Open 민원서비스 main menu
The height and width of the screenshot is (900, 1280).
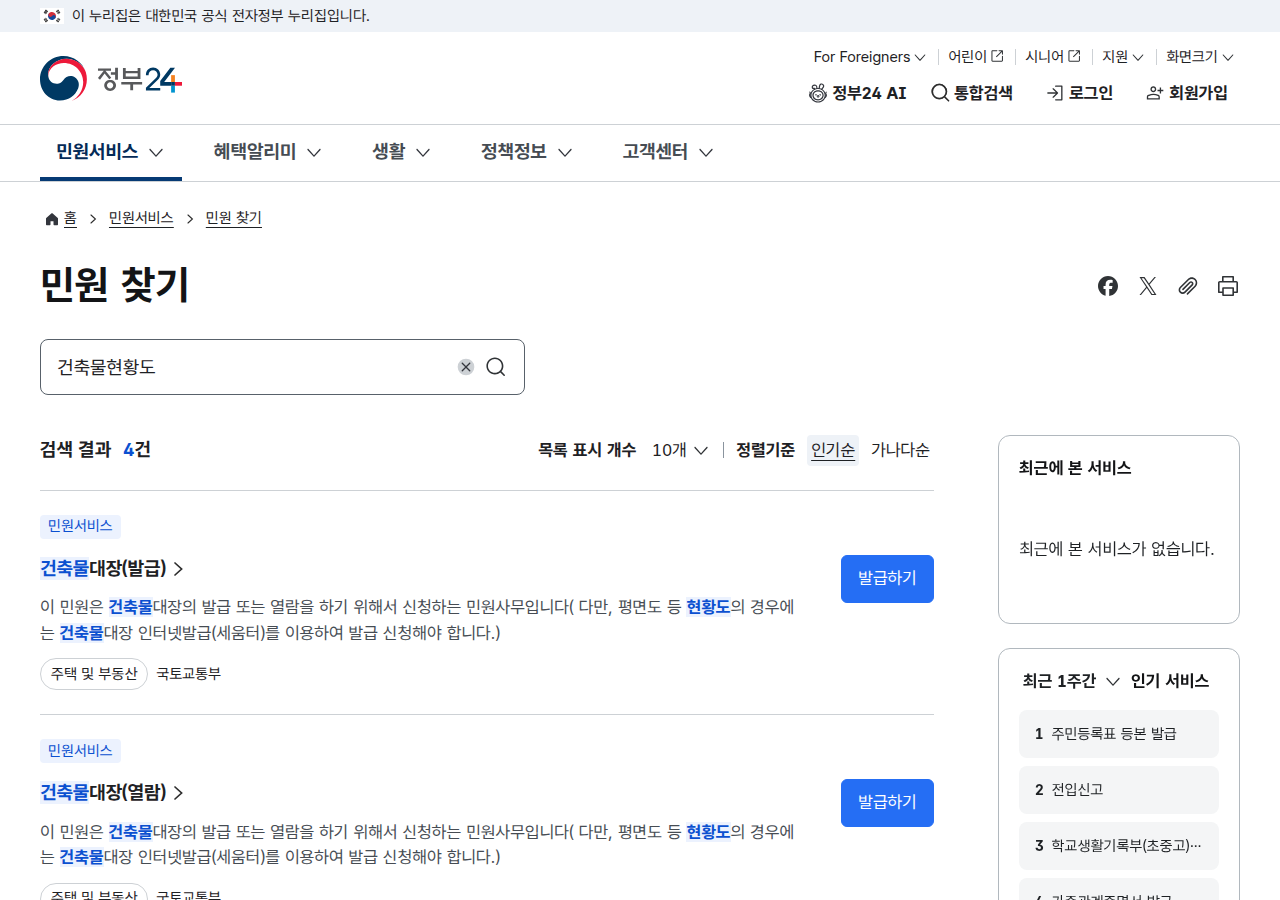tap(110, 152)
